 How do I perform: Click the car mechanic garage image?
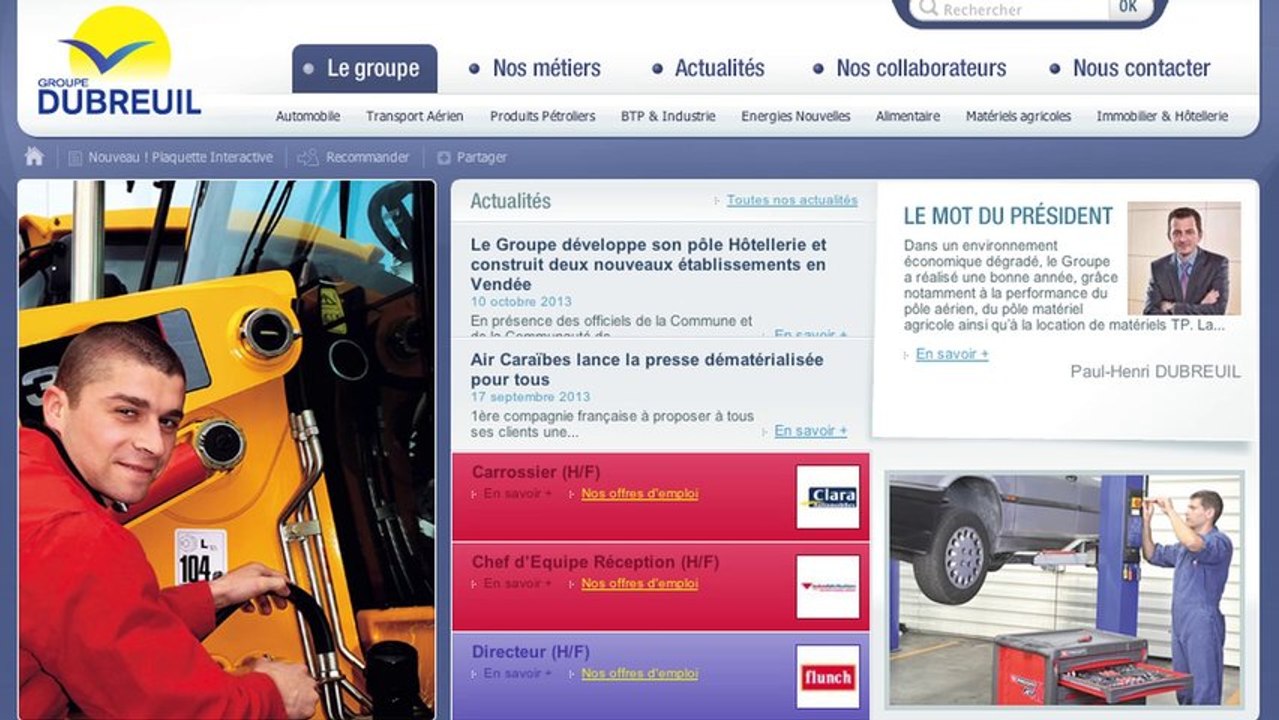(x=1064, y=590)
